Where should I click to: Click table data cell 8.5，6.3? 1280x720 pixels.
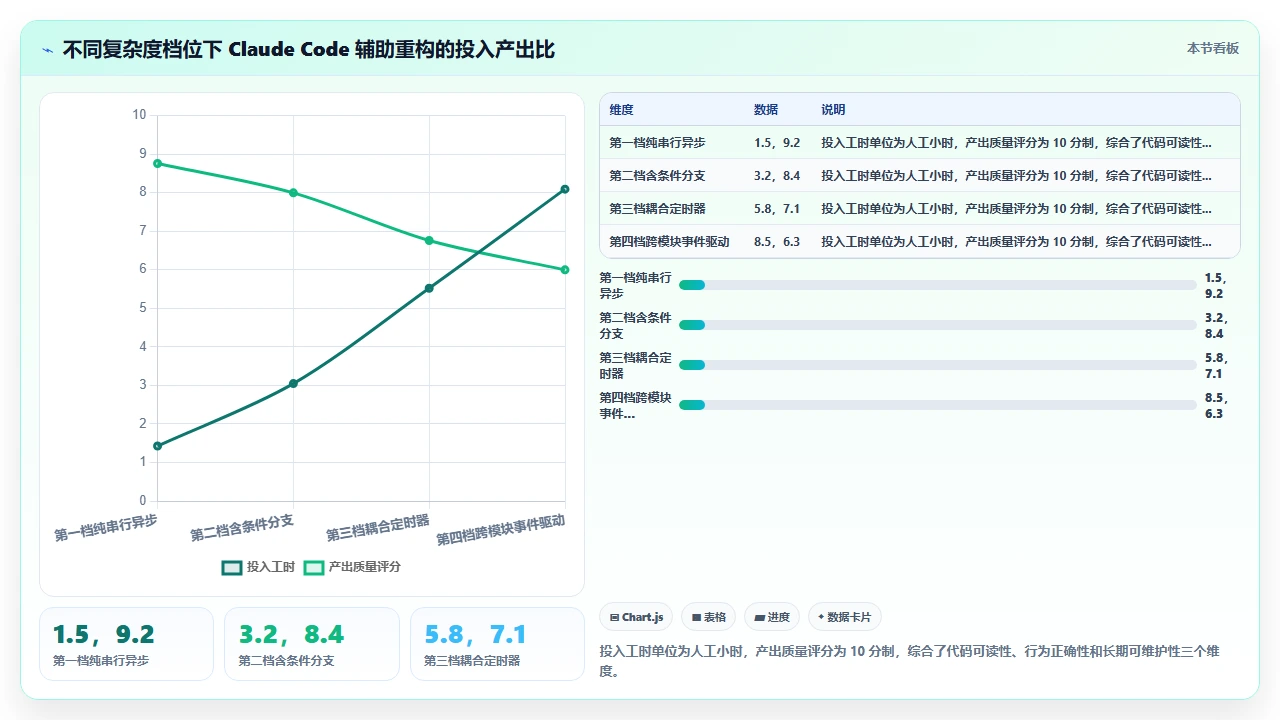pos(778,242)
